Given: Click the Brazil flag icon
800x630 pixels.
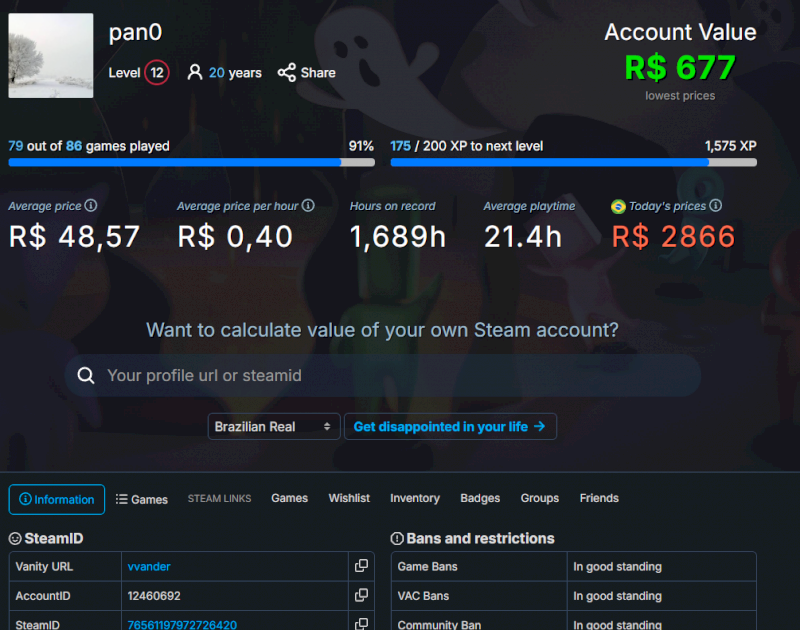Looking at the screenshot, I should pyautogui.click(x=618, y=207).
